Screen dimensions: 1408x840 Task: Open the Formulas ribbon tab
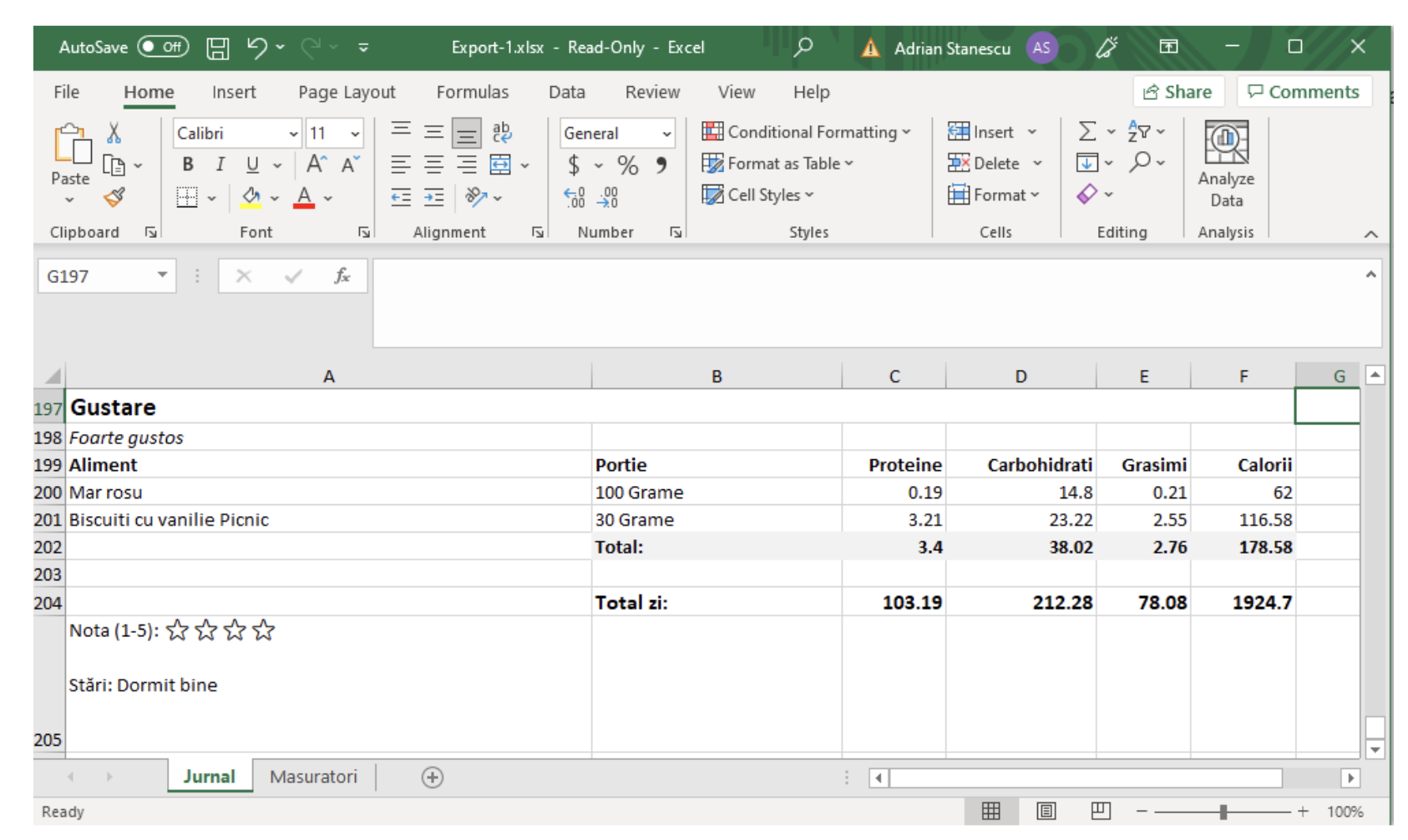(x=472, y=92)
